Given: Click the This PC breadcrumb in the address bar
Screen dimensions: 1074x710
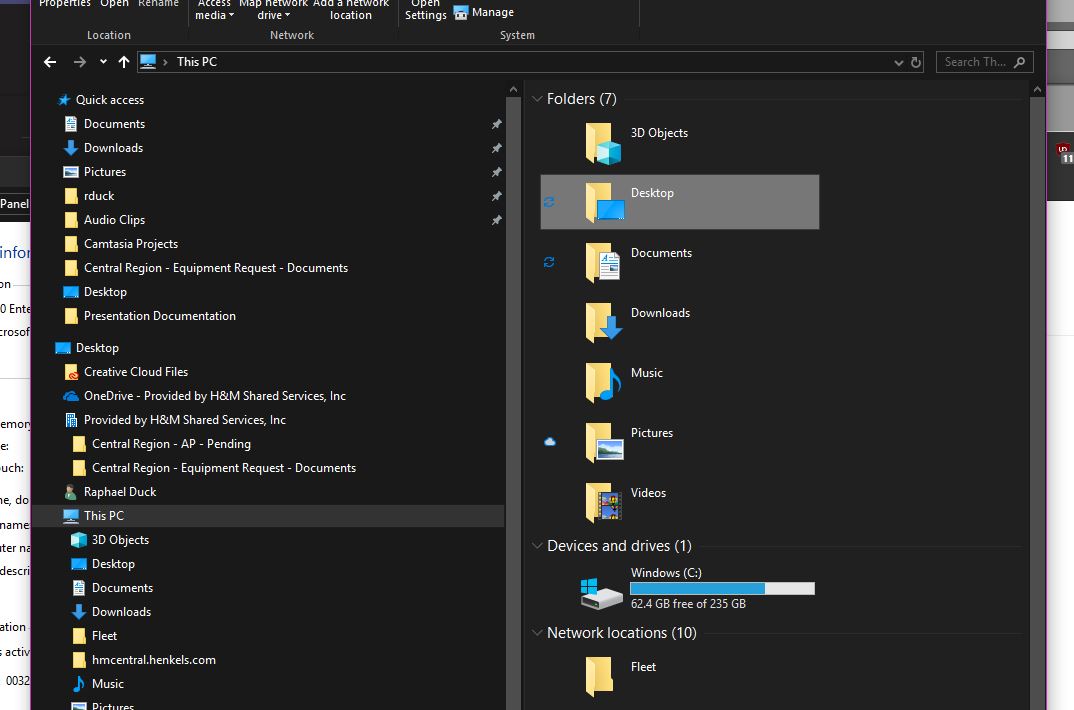Looking at the screenshot, I should tap(197, 62).
